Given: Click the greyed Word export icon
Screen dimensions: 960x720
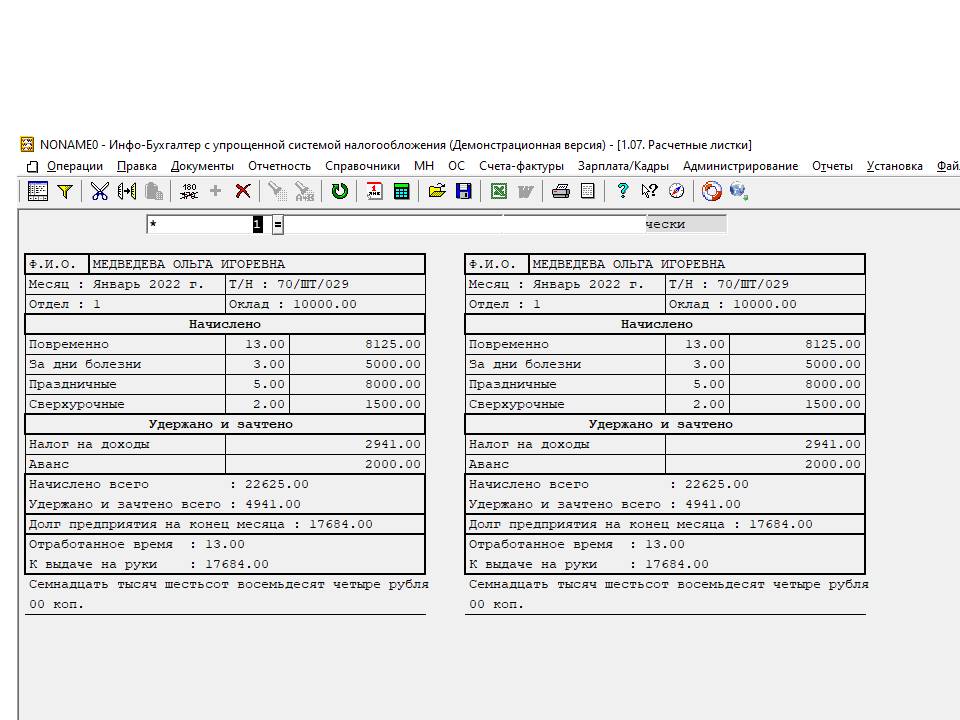Looking at the screenshot, I should point(526,191).
